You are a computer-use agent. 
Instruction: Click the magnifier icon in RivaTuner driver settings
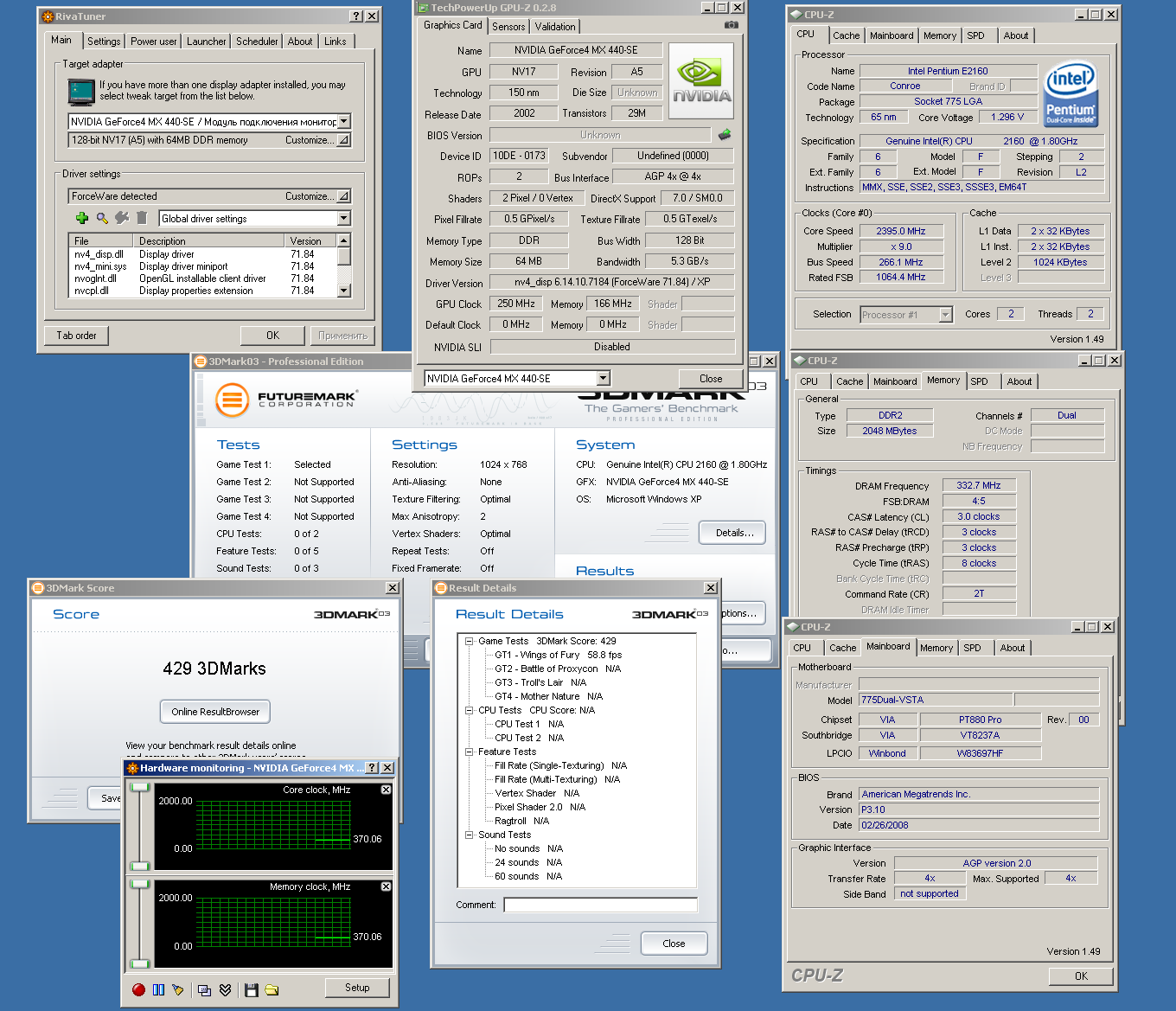(x=102, y=218)
